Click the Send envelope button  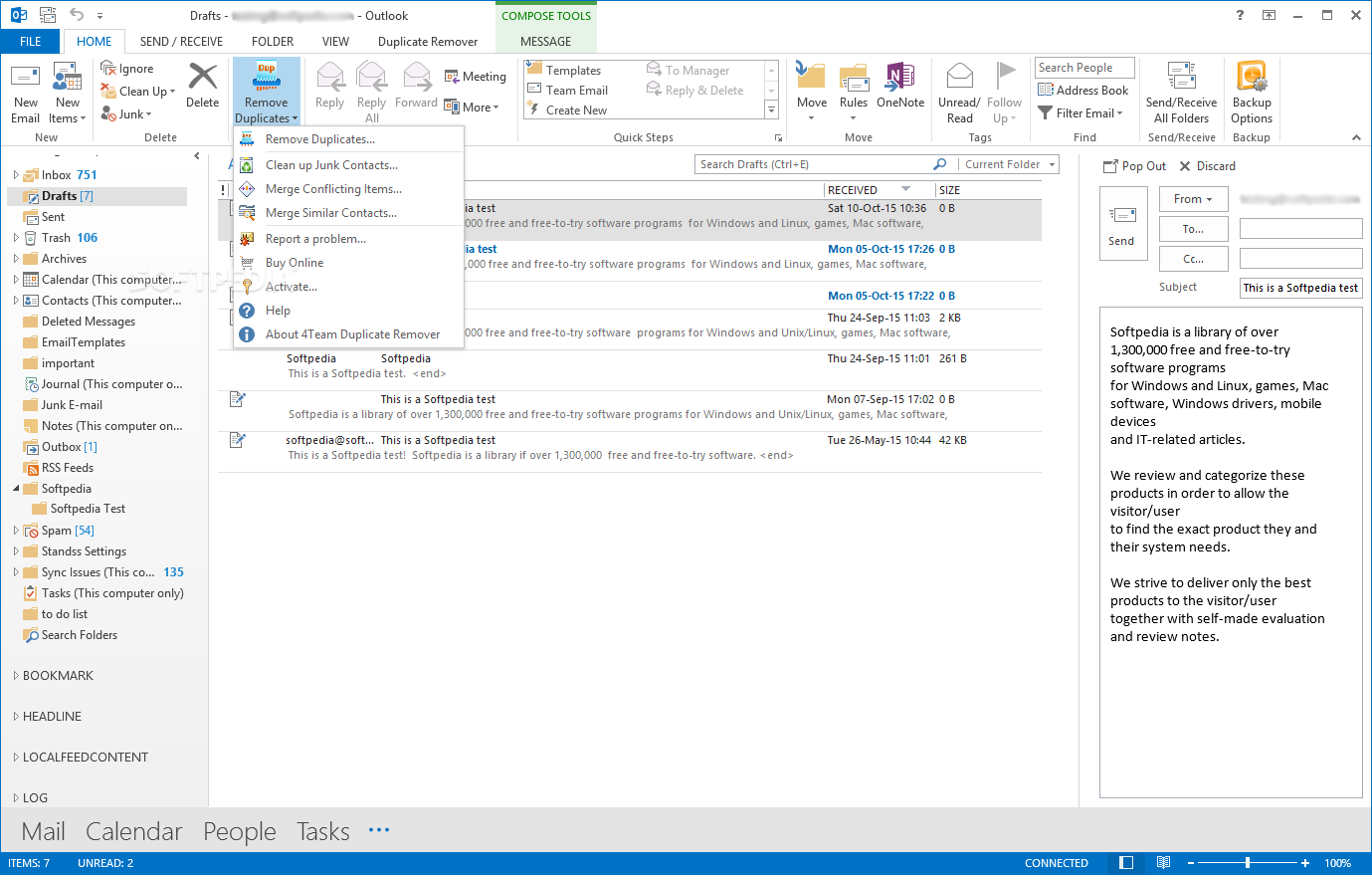tap(1121, 224)
